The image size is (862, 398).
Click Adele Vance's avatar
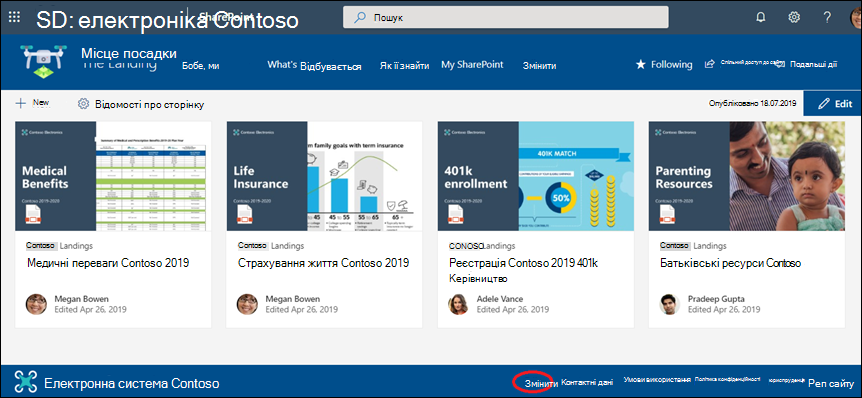(458, 304)
